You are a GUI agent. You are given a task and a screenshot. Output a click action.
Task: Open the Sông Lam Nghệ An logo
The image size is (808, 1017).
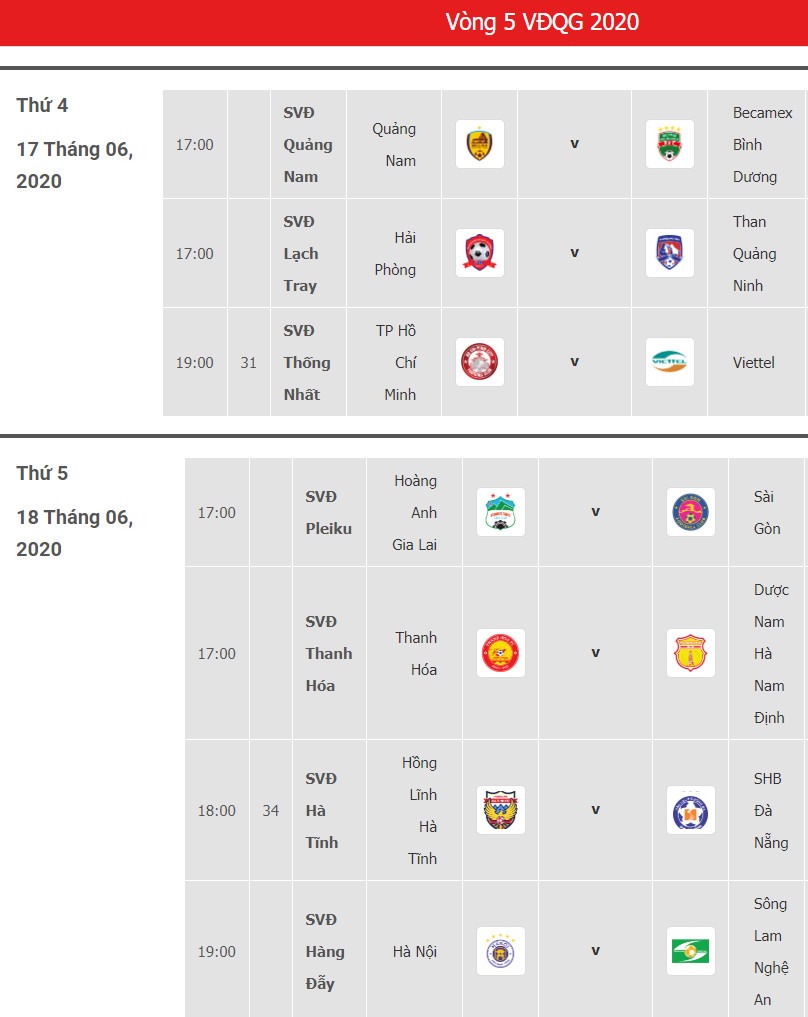click(691, 951)
